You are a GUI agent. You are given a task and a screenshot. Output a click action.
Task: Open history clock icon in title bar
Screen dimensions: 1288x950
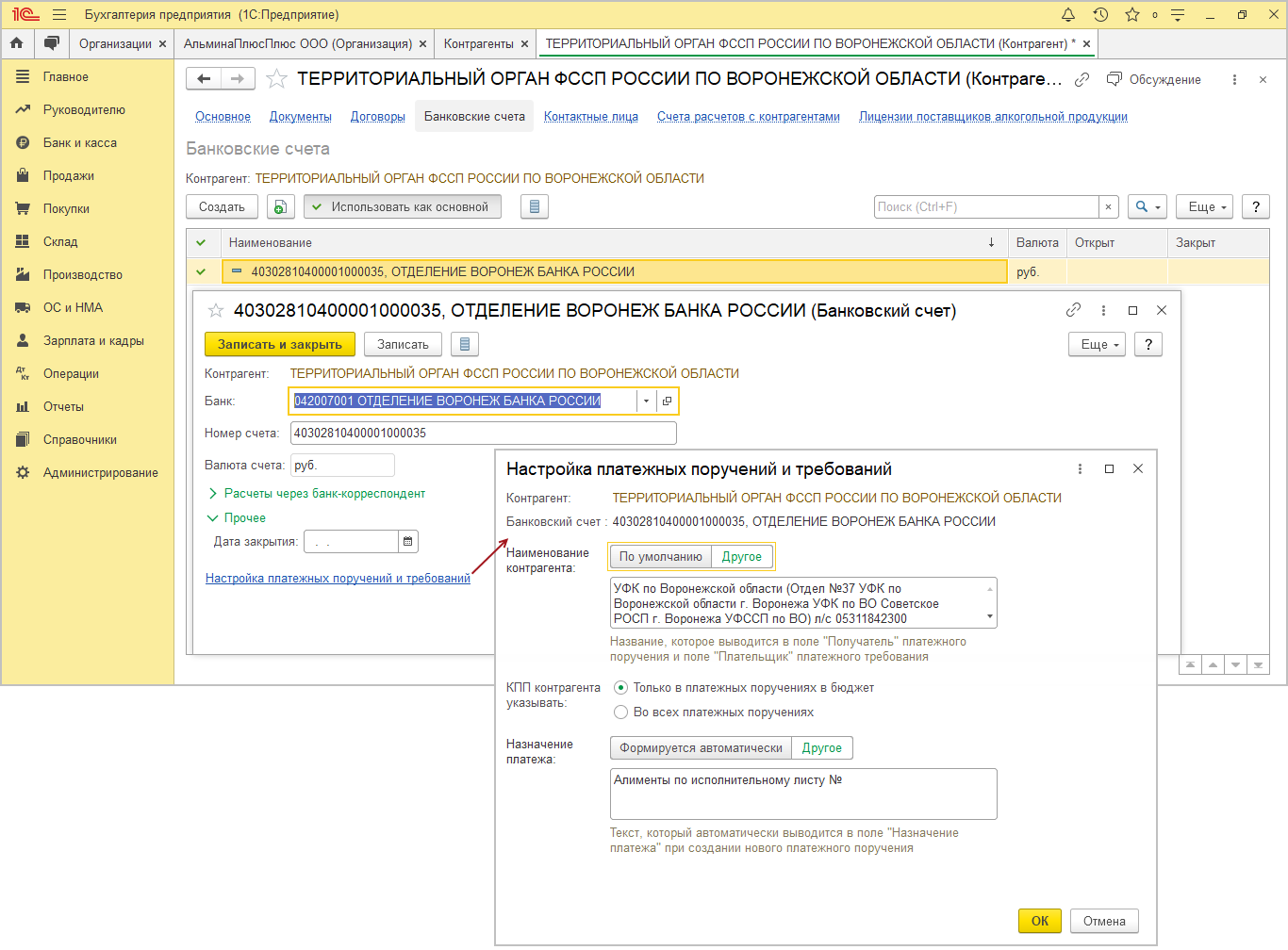click(x=1100, y=15)
